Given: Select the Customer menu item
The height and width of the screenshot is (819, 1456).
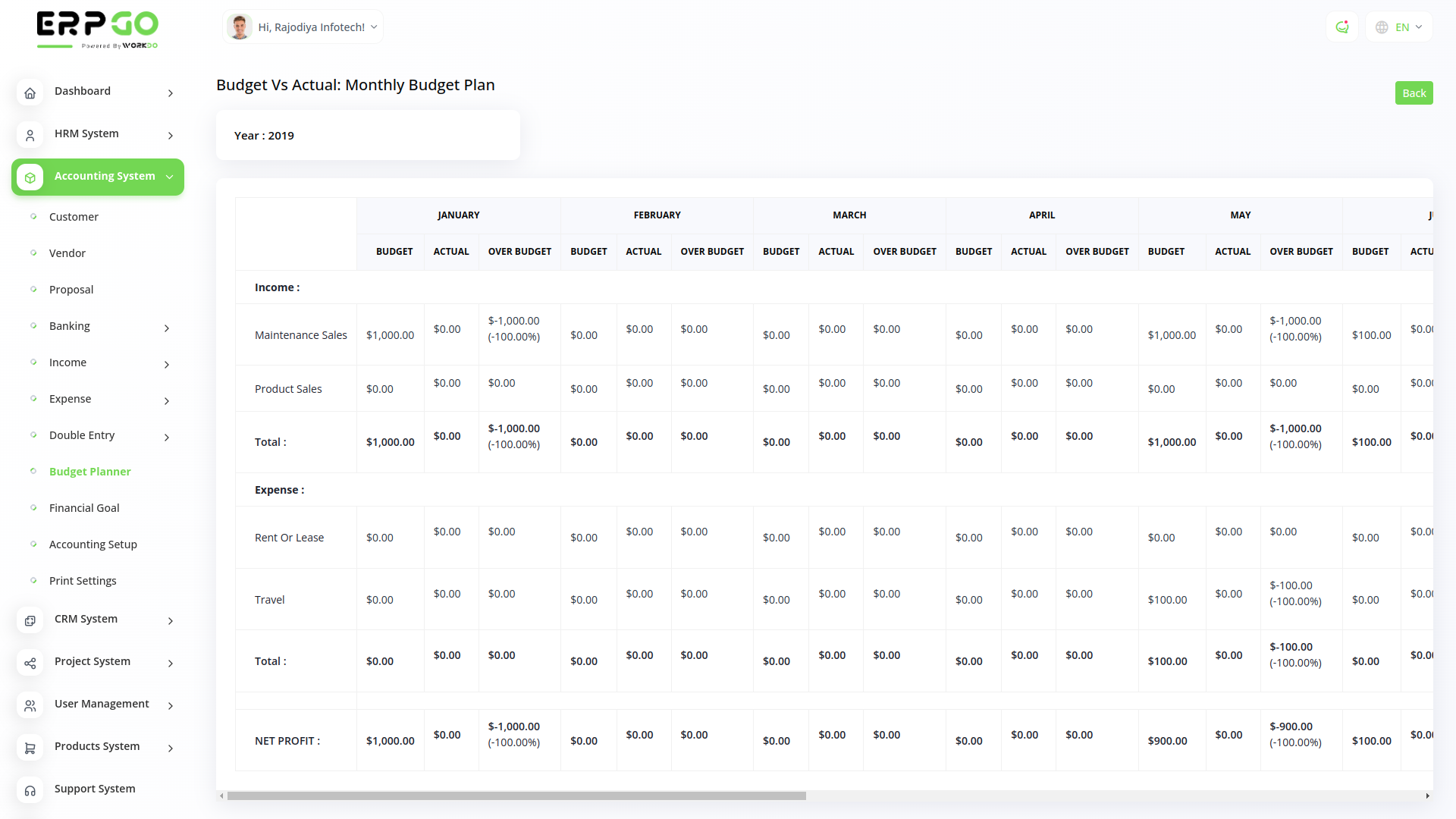Looking at the screenshot, I should [74, 217].
